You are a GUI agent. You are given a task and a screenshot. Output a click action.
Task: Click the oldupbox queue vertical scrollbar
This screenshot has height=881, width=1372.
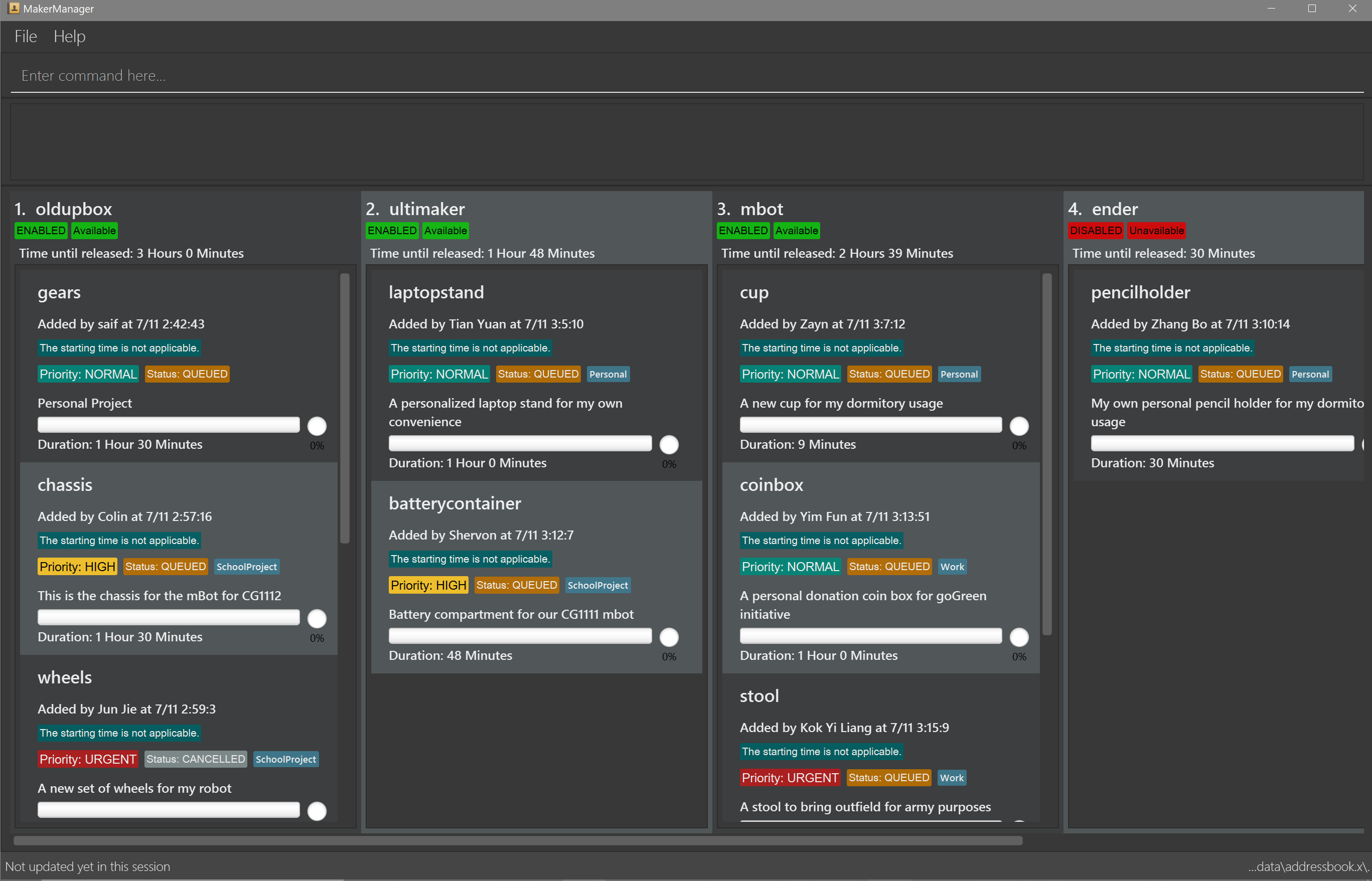(345, 409)
